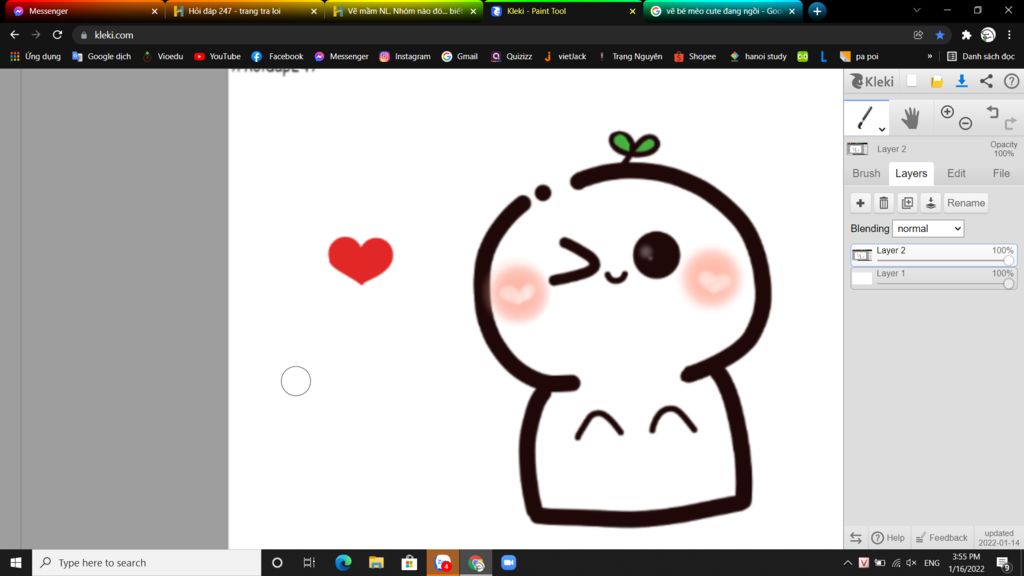Switch to the Layers tab
Screen dimensions: 1024x576
tap(911, 173)
